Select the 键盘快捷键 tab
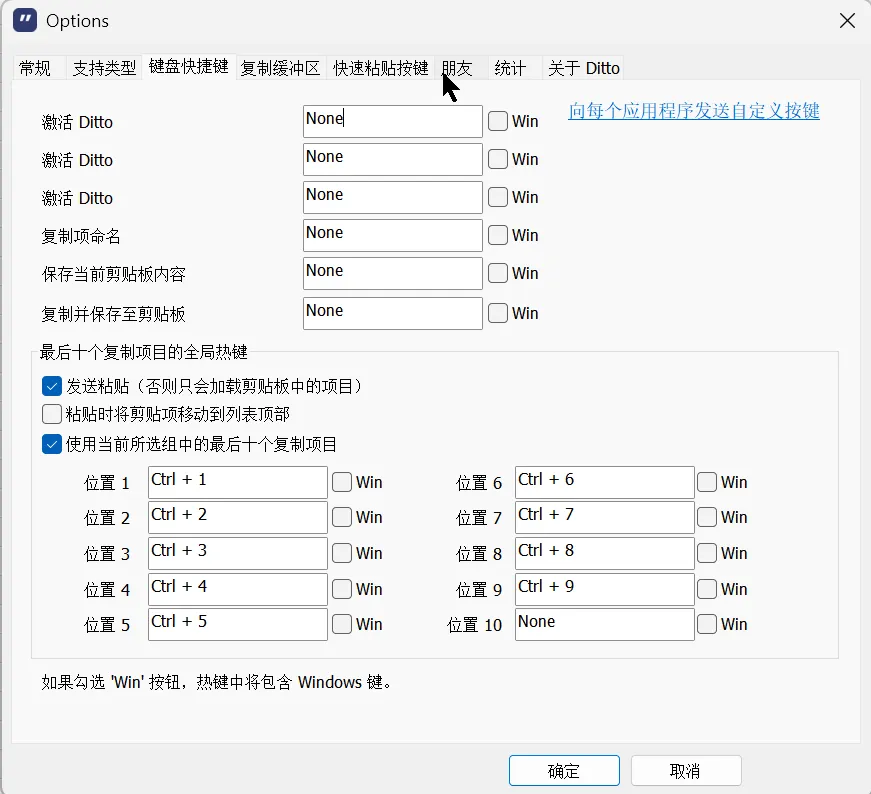The width and height of the screenshot is (871, 794). pos(189,67)
